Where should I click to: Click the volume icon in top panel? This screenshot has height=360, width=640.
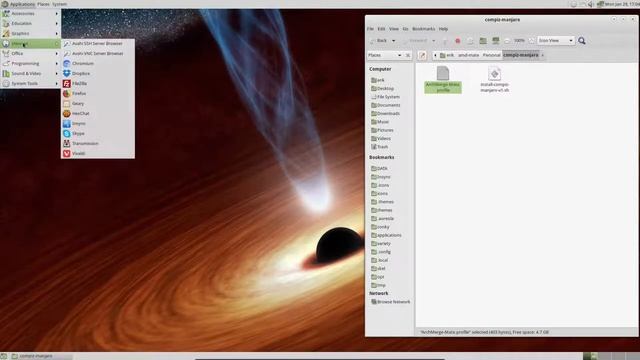pos(591,4)
